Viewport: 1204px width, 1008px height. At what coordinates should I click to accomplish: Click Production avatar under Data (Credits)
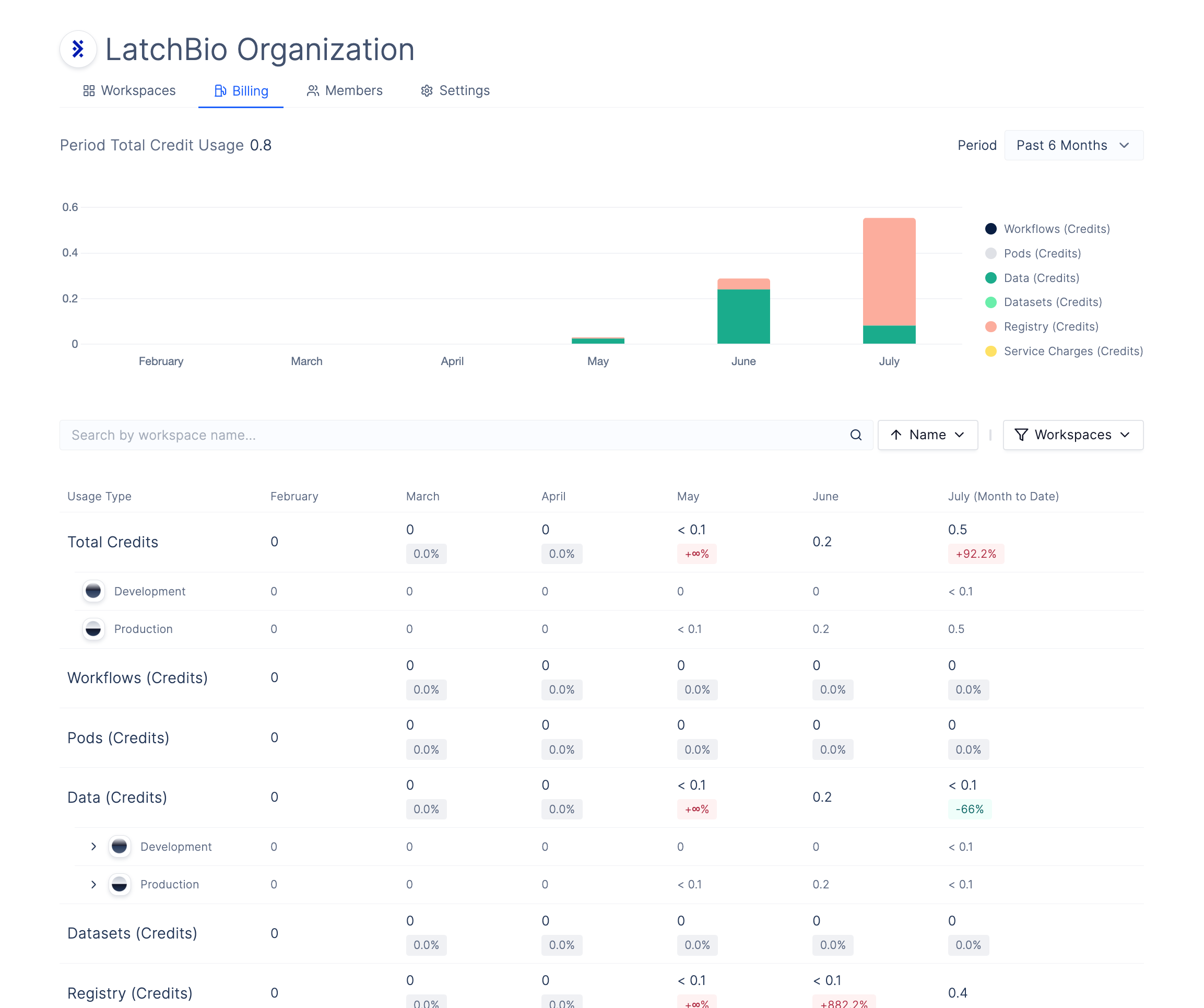119,884
